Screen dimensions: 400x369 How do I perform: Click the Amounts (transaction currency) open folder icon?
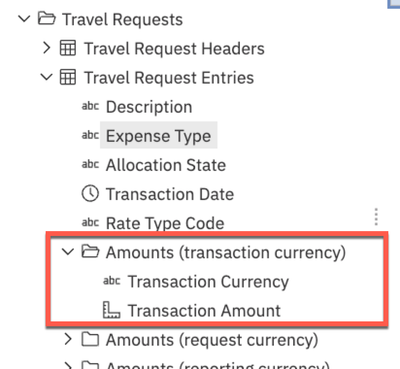[90, 252]
